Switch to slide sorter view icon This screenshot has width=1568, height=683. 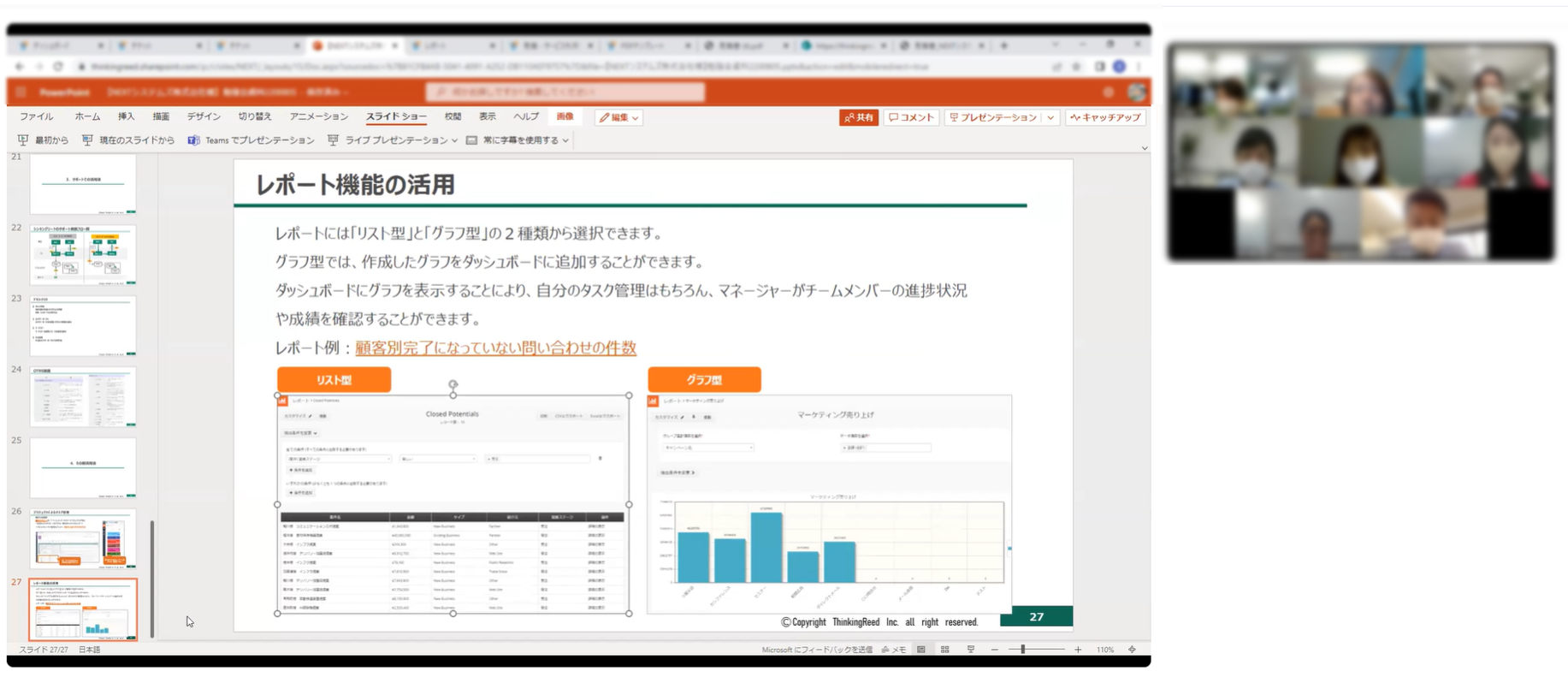[x=945, y=650]
